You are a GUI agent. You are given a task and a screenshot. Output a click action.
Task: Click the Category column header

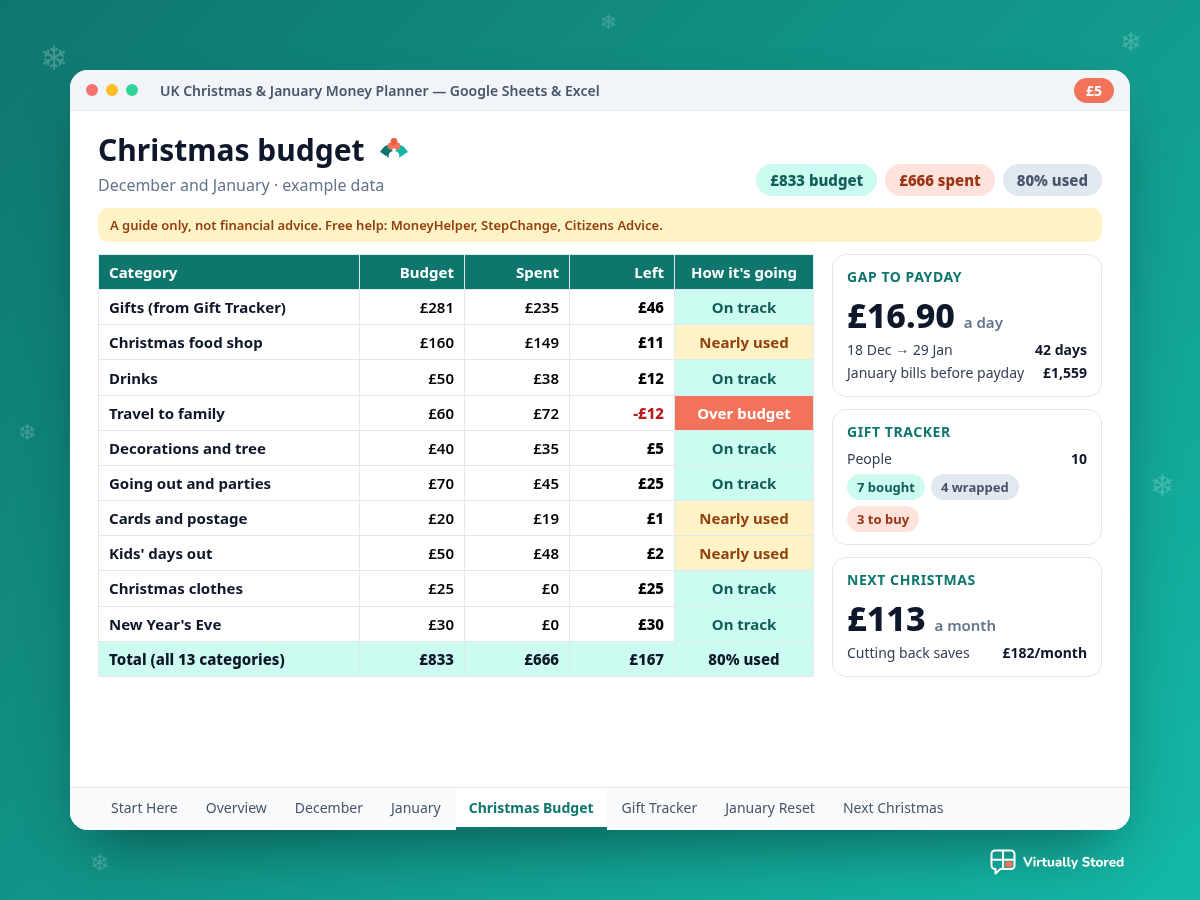229,272
